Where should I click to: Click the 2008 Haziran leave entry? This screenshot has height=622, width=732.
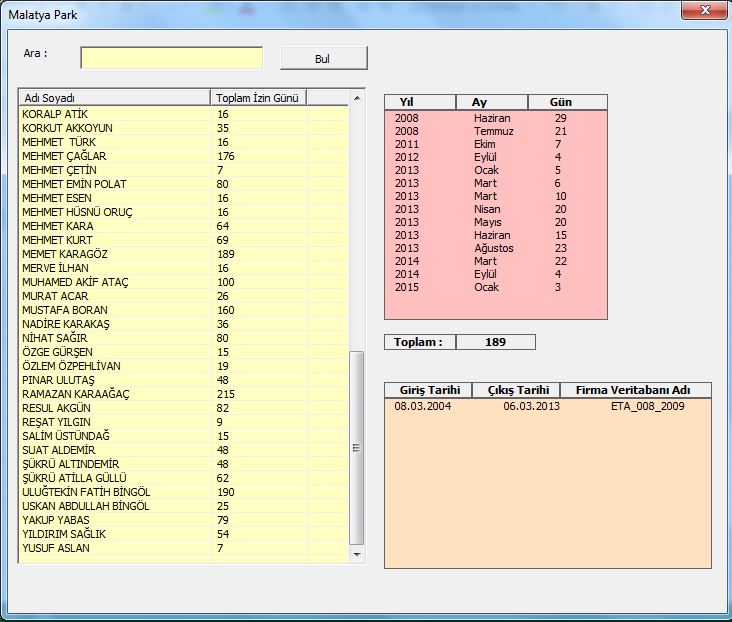pyautogui.click(x=496, y=118)
